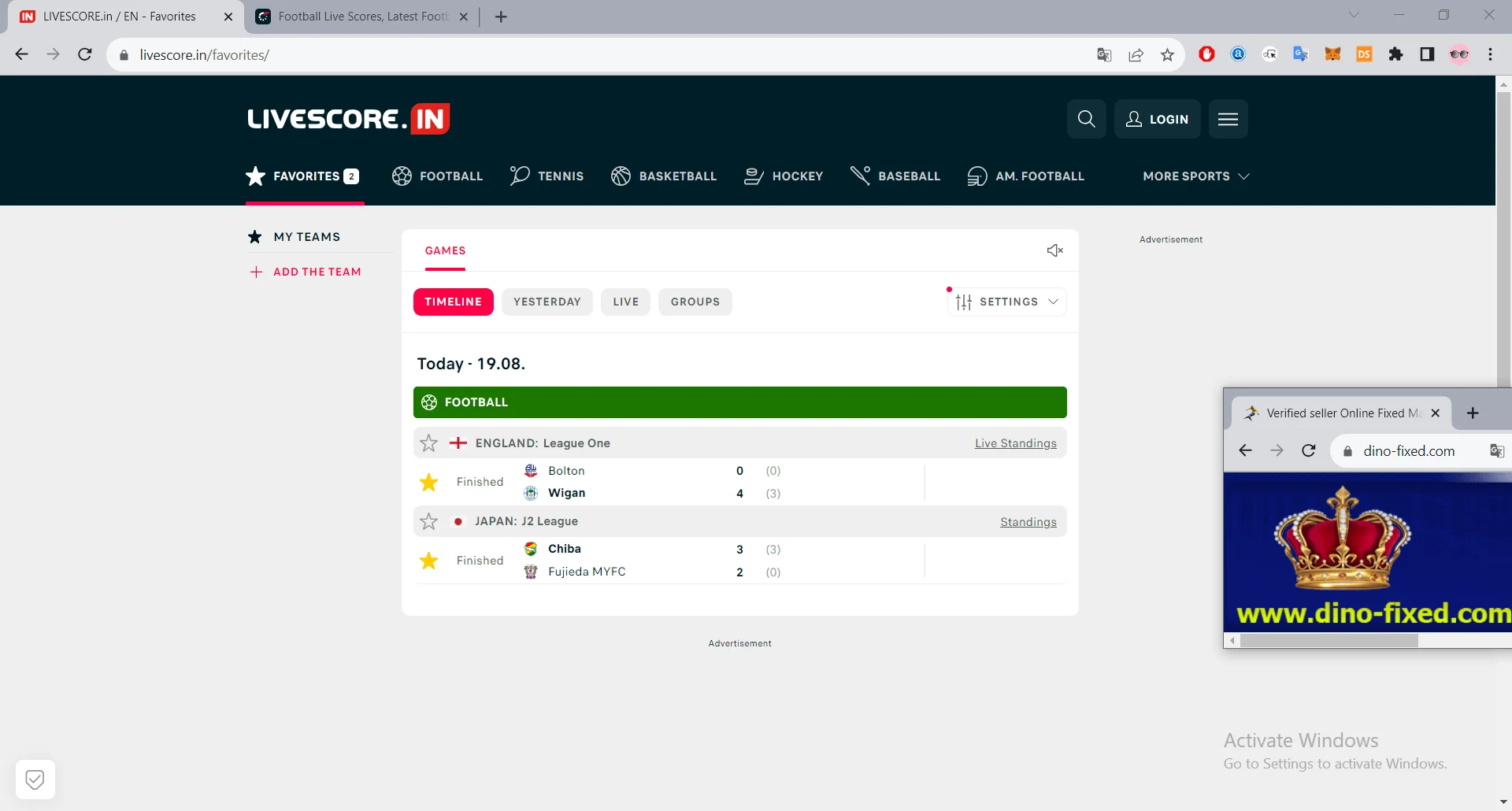Open the hamburger menu next to Login
The height and width of the screenshot is (811, 1512).
coord(1228,119)
